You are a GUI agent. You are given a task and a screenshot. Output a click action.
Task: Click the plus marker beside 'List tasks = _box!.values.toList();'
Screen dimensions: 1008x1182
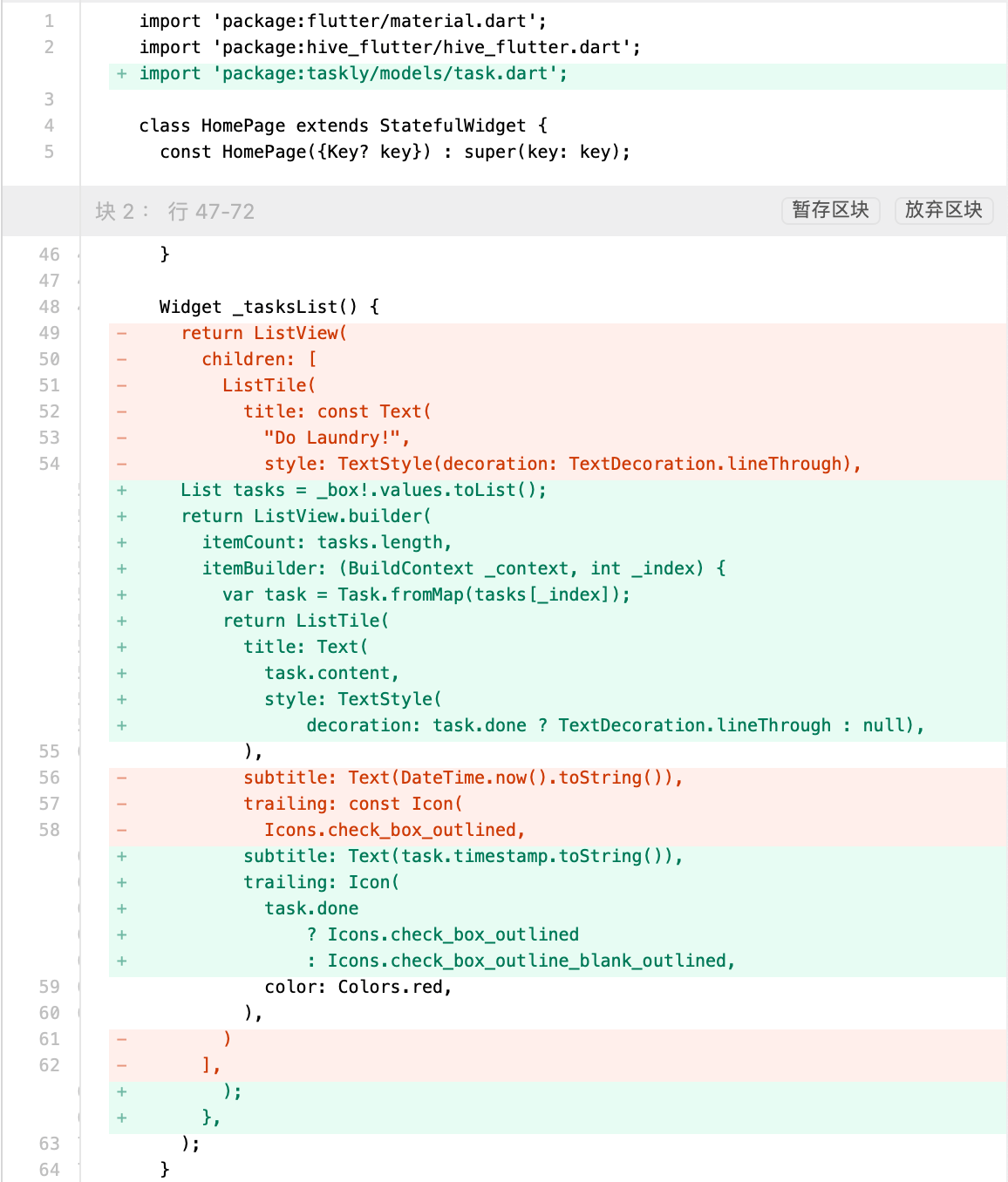122,490
